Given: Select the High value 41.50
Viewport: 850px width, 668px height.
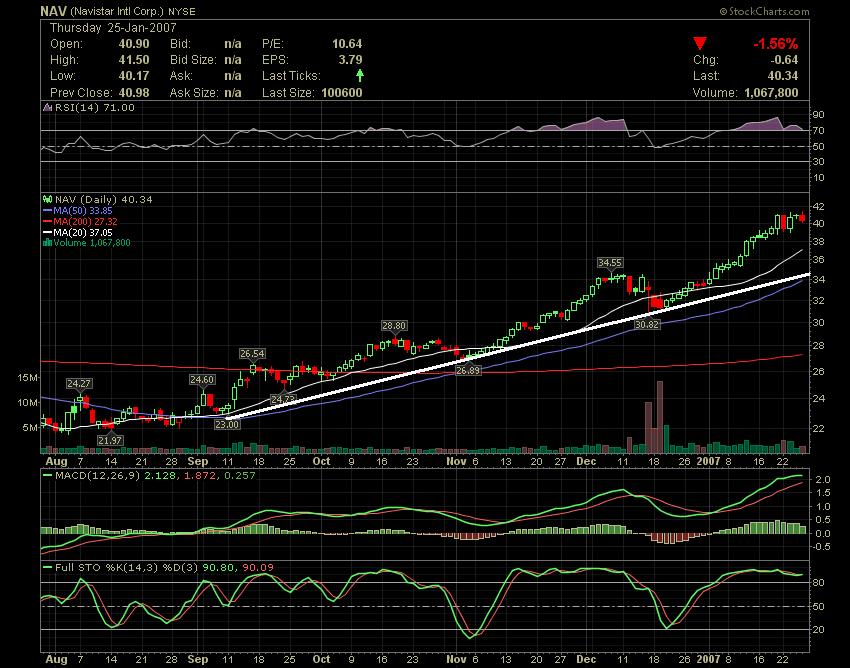Looking at the screenshot, I should point(134,60).
